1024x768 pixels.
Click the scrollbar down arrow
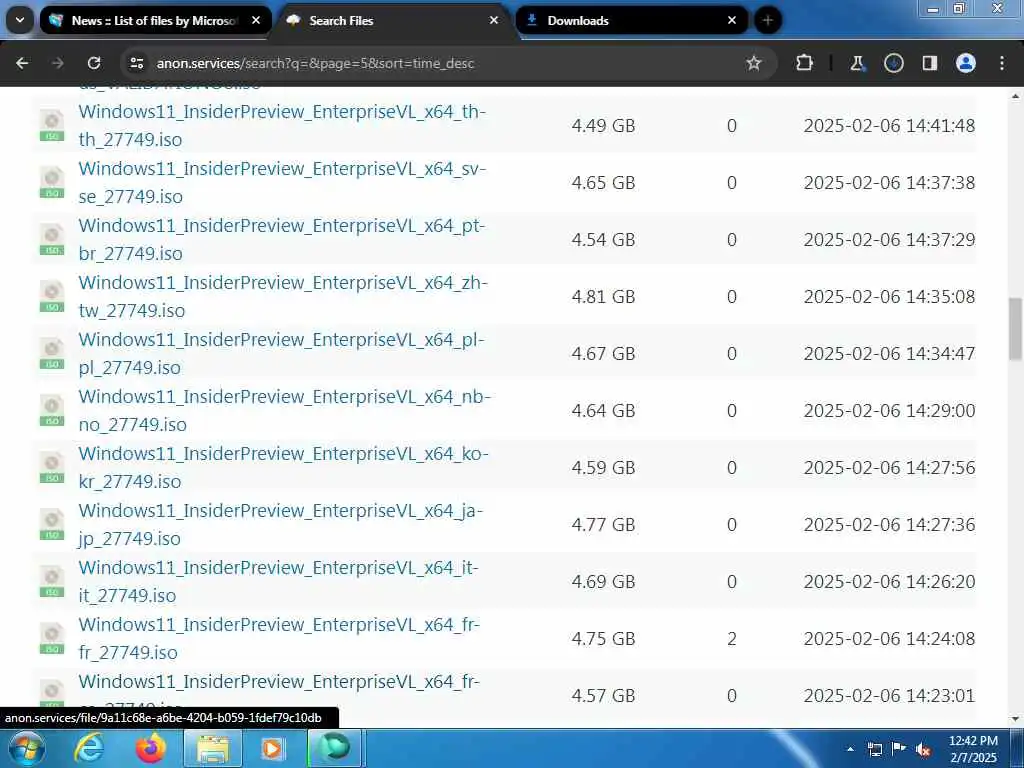1016,719
